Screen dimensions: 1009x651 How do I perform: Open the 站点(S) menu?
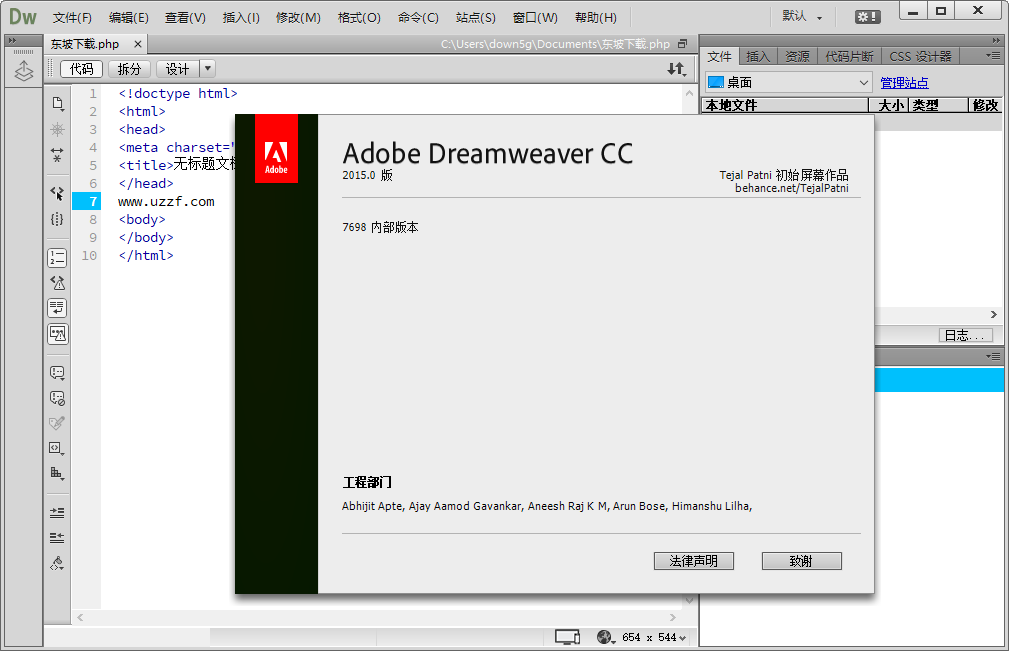pos(476,17)
